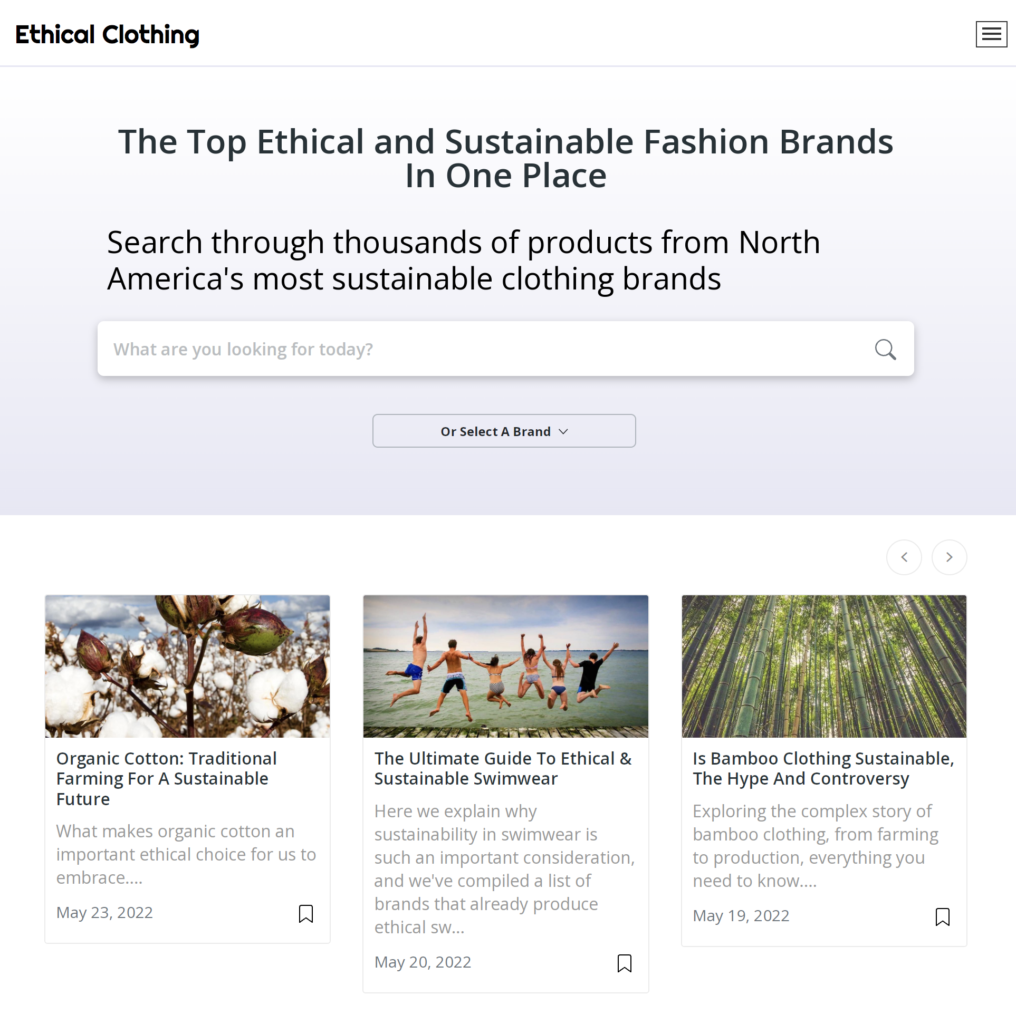This screenshot has height=1024, width=1016.
Task: Go to next carousel slide
Action: [x=949, y=557]
